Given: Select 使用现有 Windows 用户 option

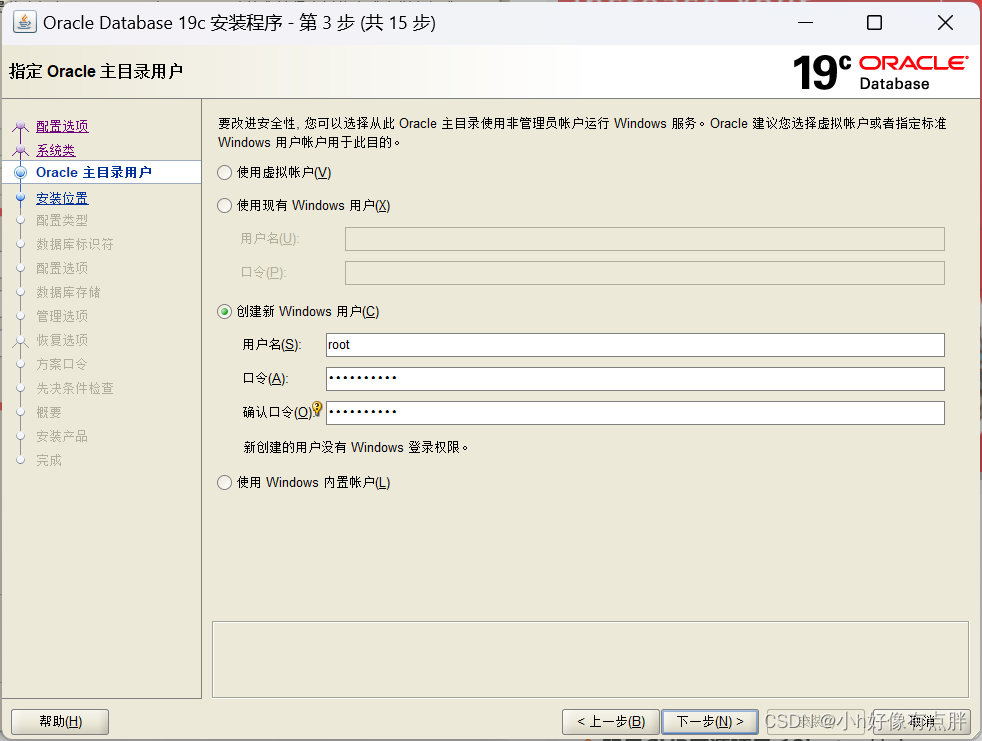Looking at the screenshot, I should pyautogui.click(x=224, y=205).
